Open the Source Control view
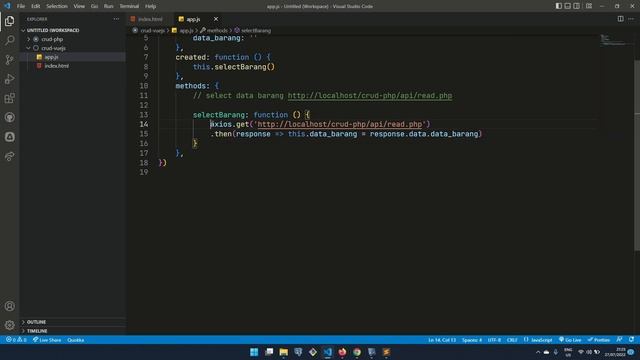The height and width of the screenshot is (360, 640). click(x=9, y=60)
